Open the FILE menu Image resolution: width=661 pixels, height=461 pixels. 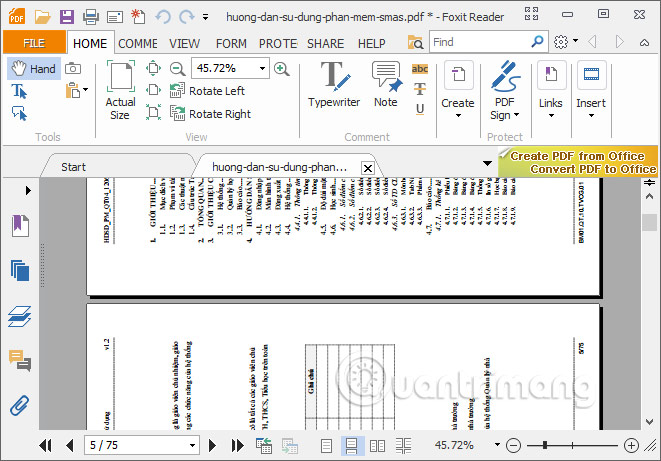(x=34, y=43)
